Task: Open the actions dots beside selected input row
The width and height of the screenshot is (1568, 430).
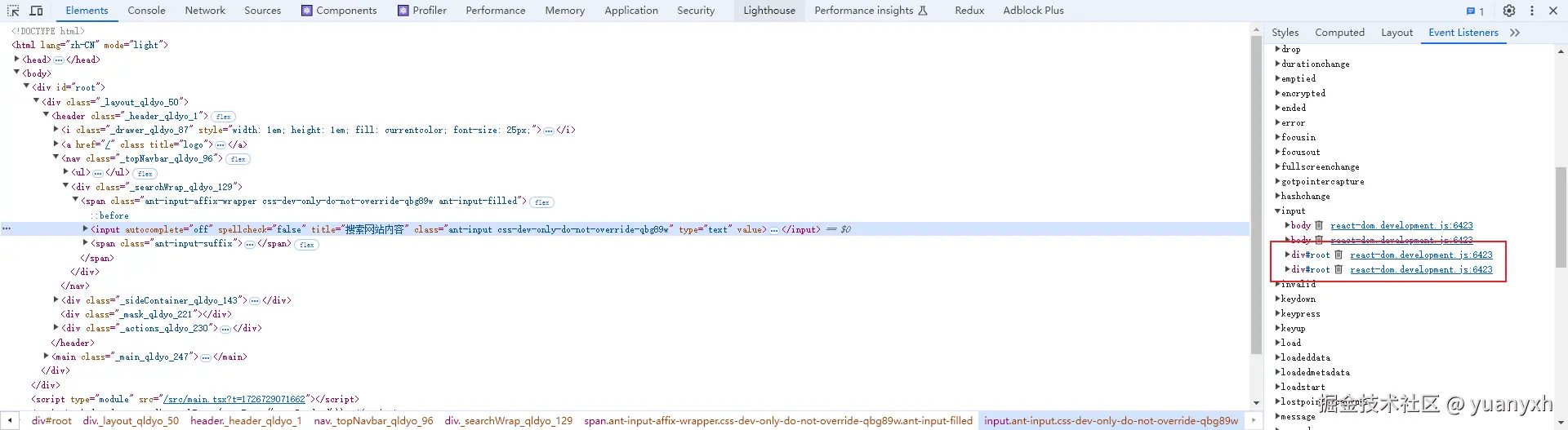Action: (7, 229)
